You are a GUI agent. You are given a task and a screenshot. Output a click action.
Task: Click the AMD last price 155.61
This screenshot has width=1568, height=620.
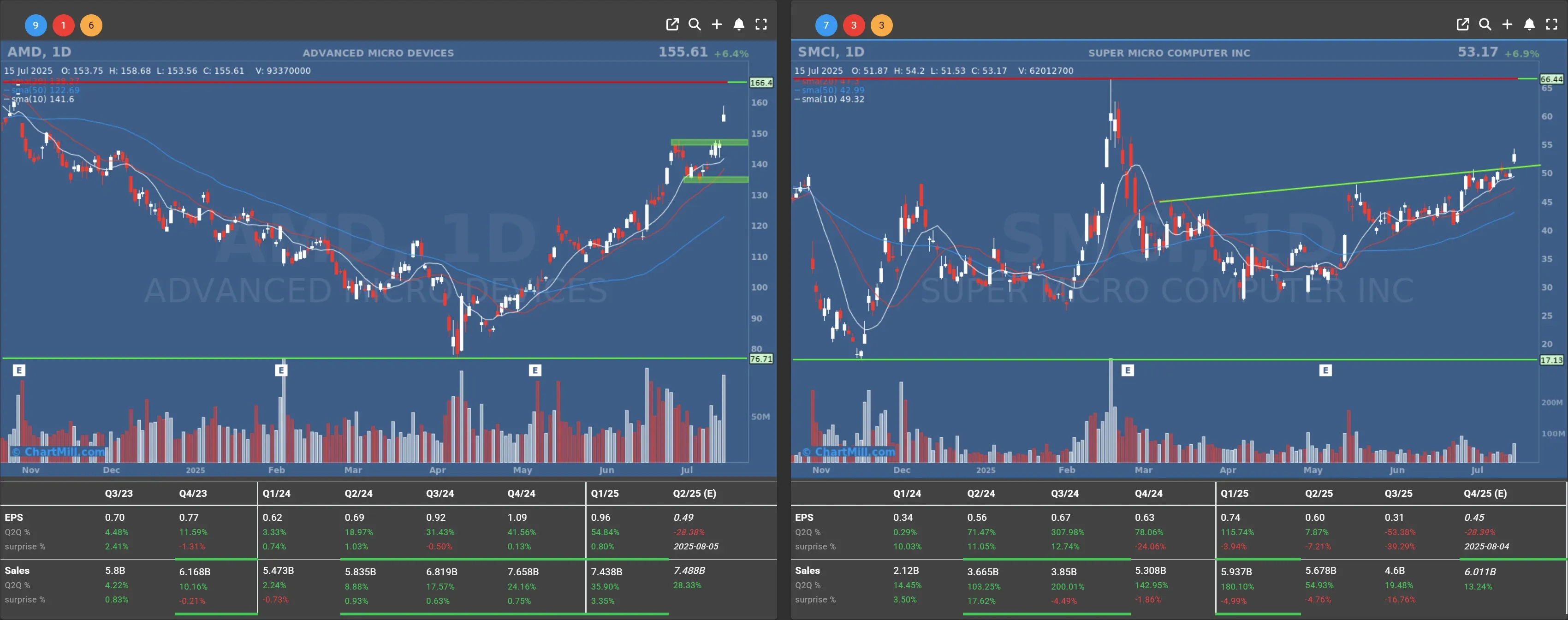point(683,52)
